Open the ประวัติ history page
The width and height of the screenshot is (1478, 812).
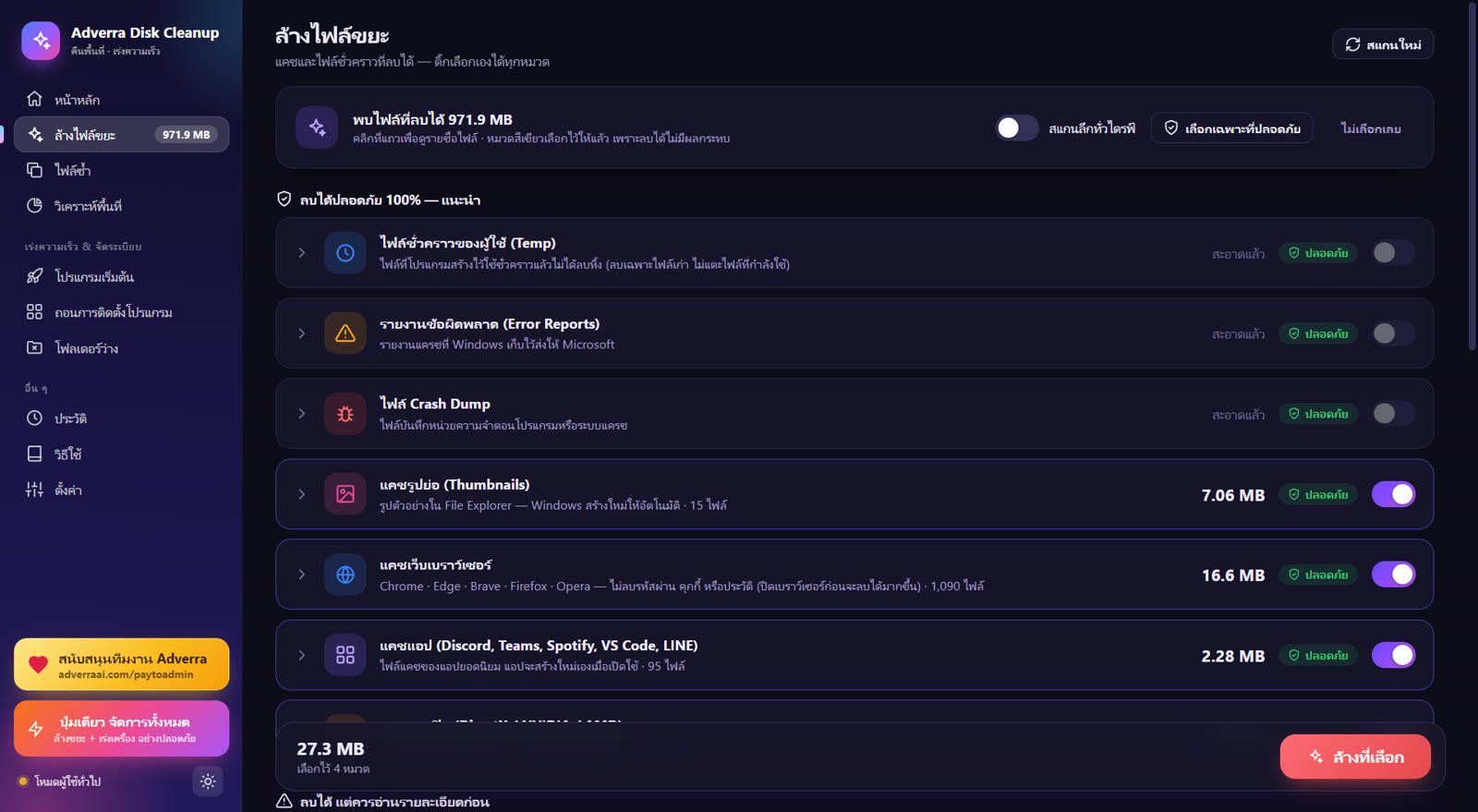[x=121, y=418]
